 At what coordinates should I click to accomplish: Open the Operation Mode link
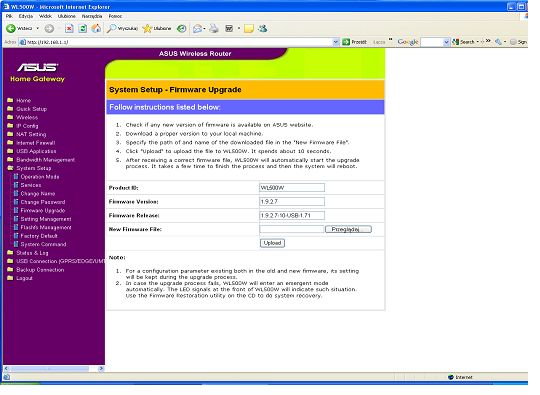(40, 177)
